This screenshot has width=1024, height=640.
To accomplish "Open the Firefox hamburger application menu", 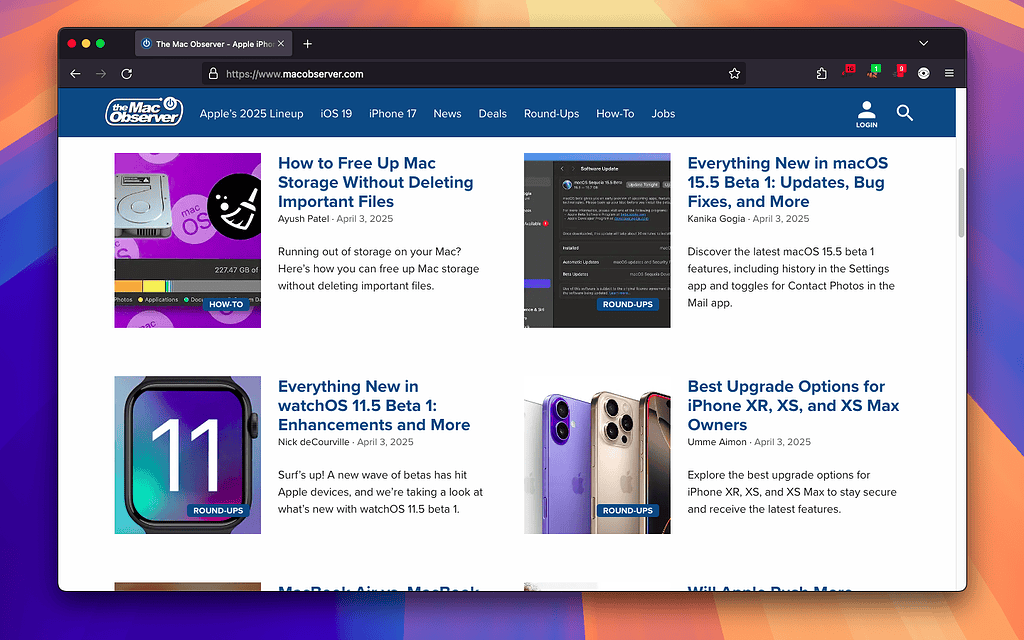I will [949, 74].
